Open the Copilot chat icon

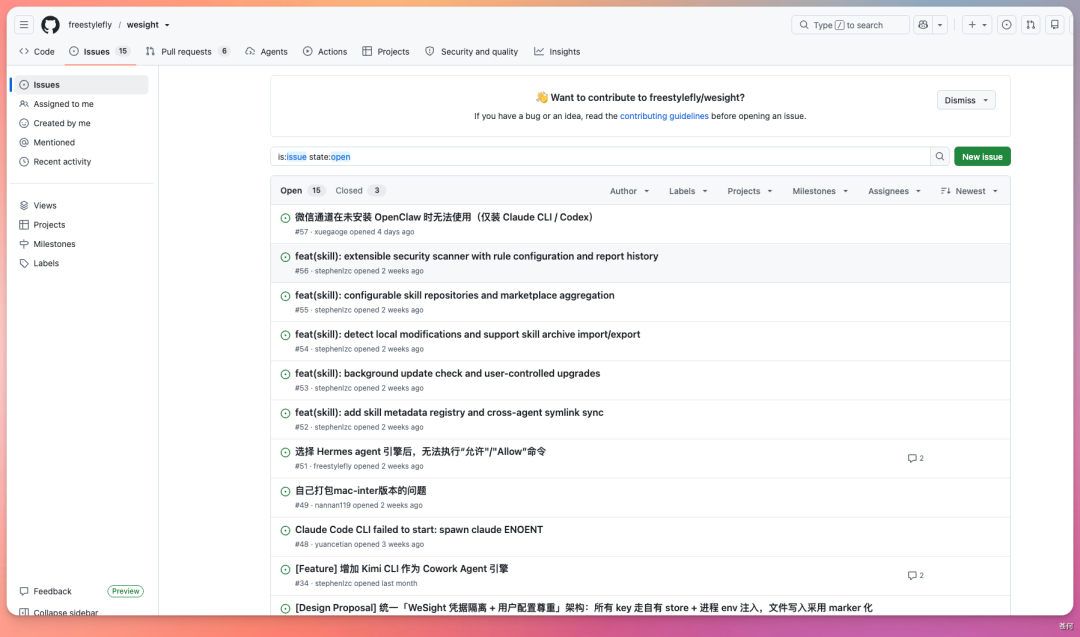tap(923, 25)
